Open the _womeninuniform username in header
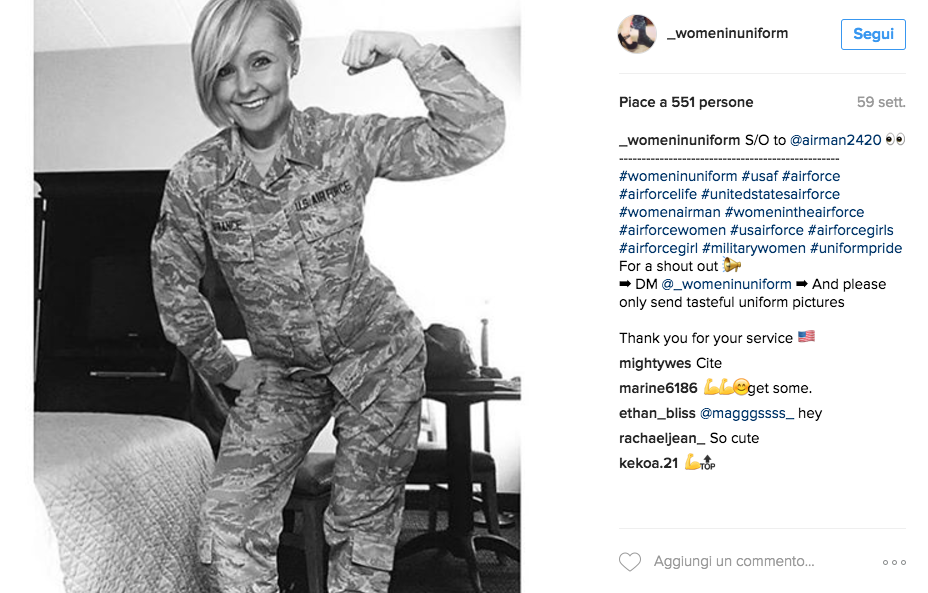Image resolution: width=928 pixels, height=593 pixels. coord(727,33)
